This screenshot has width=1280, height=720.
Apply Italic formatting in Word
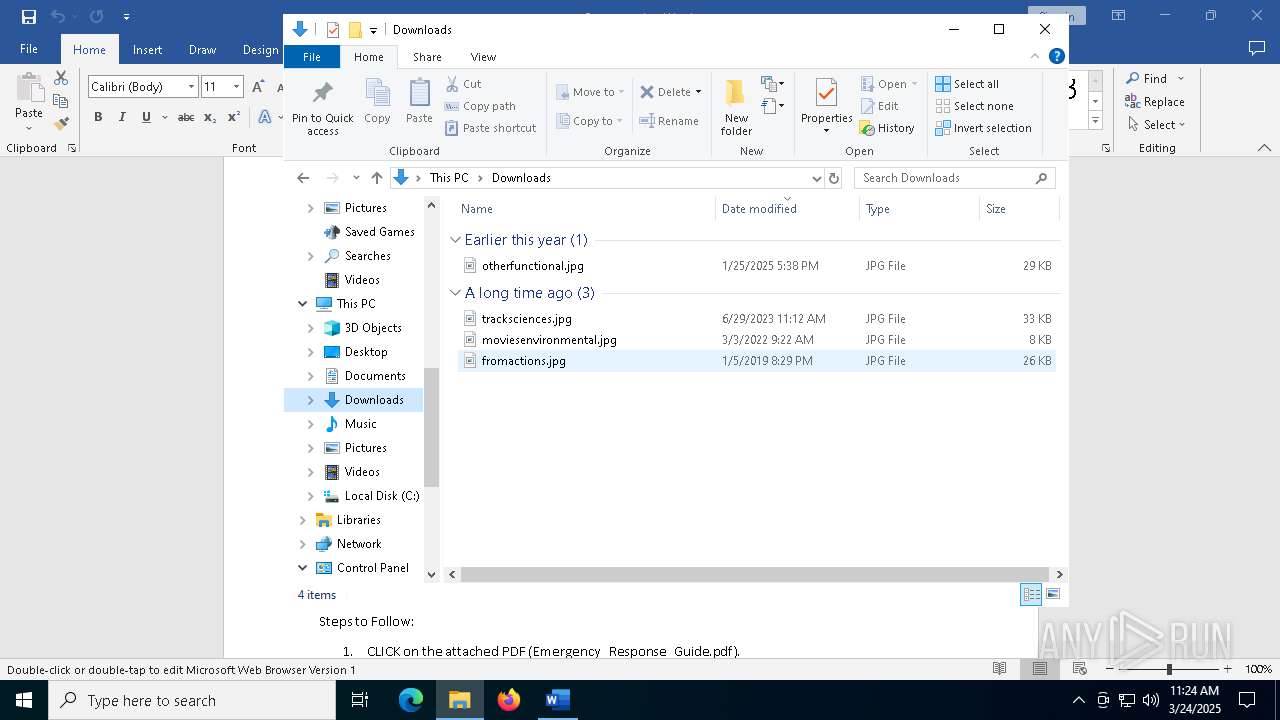click(x=122, y=117)
